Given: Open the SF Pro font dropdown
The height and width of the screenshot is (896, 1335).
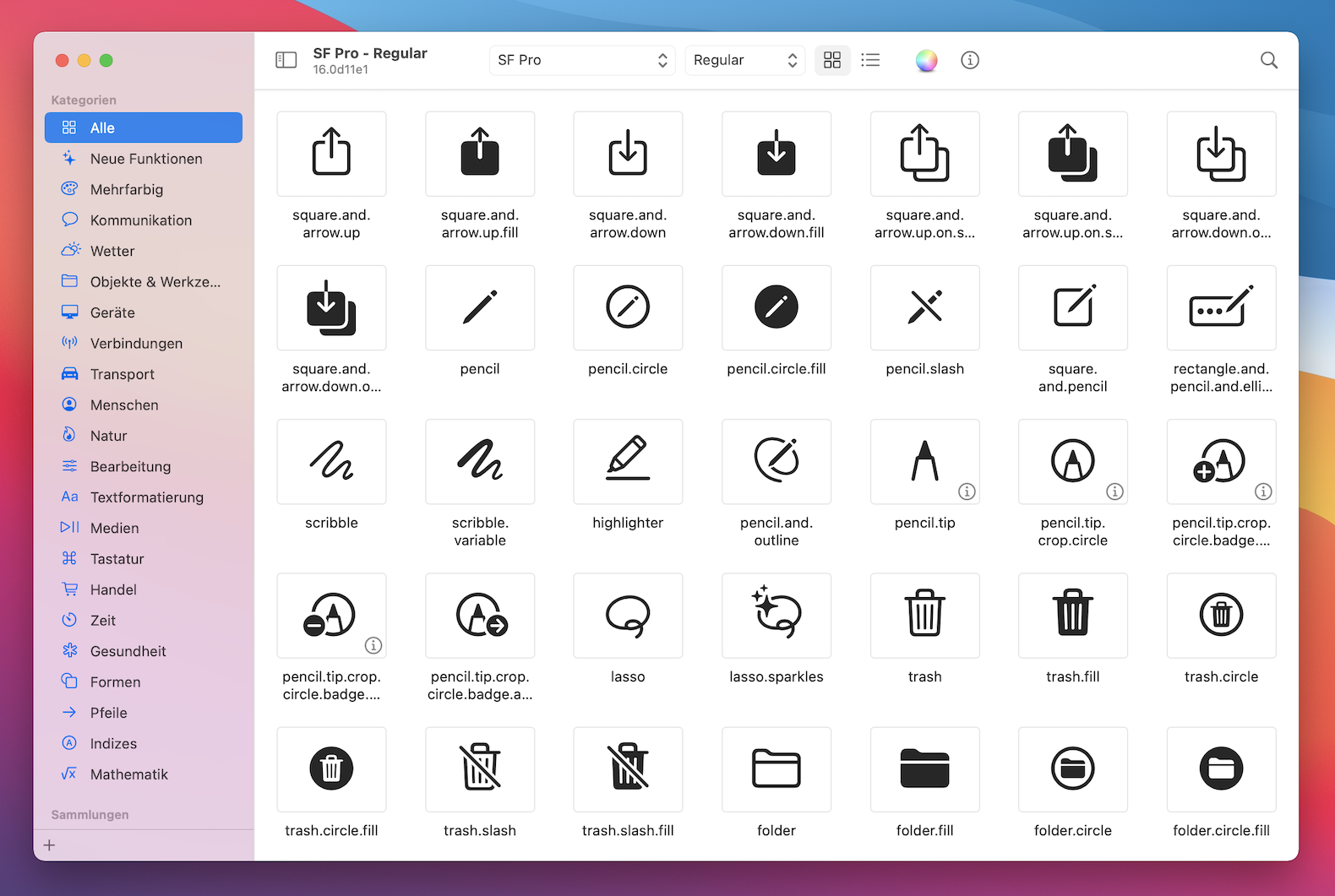Looking at the screenshot, I should pos(582,60).
